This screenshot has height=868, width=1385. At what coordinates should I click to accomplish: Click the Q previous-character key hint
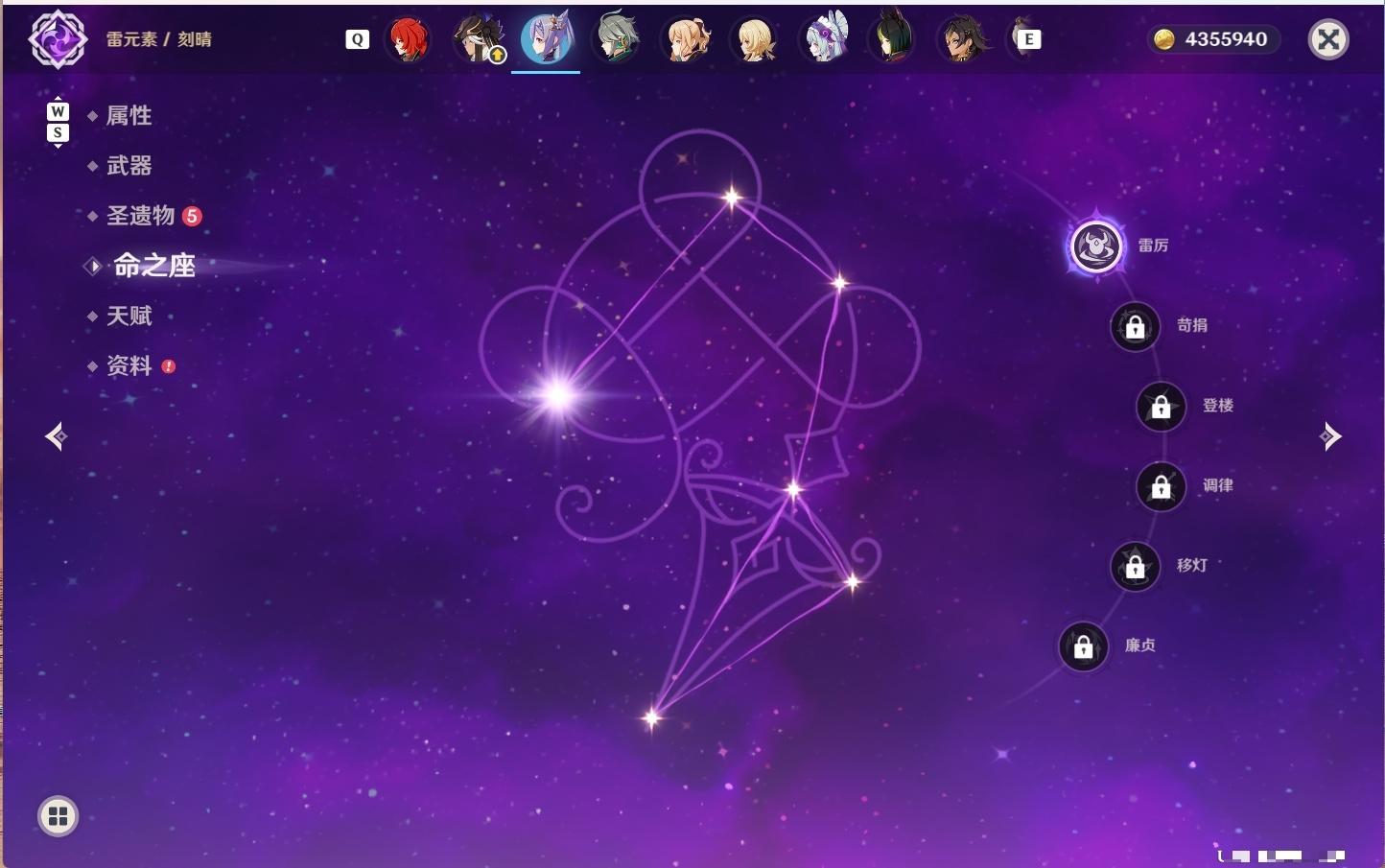357,39
